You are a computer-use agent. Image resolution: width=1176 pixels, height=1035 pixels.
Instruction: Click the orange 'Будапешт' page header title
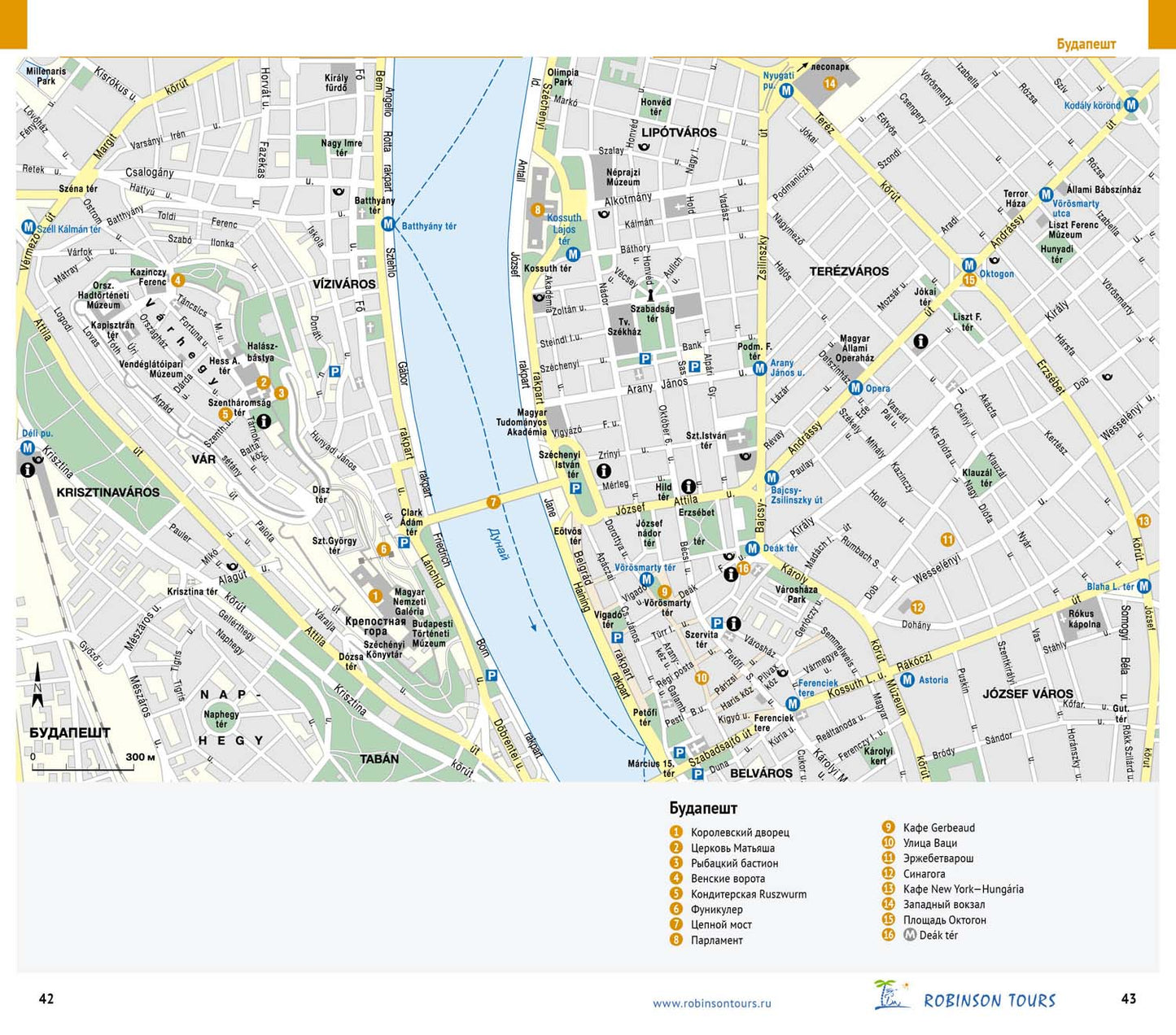pyautogui.click(x=1086, y=44)
